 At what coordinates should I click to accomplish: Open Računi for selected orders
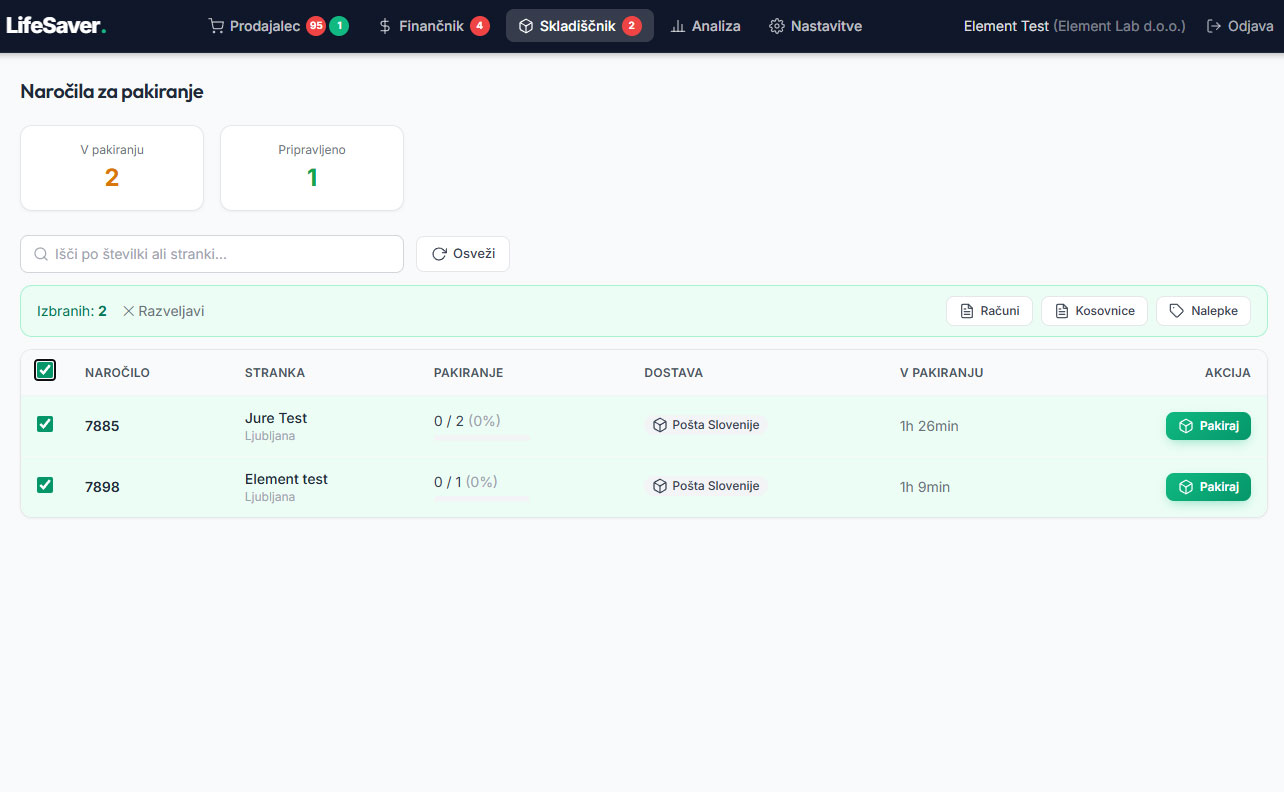coord(989,311)
